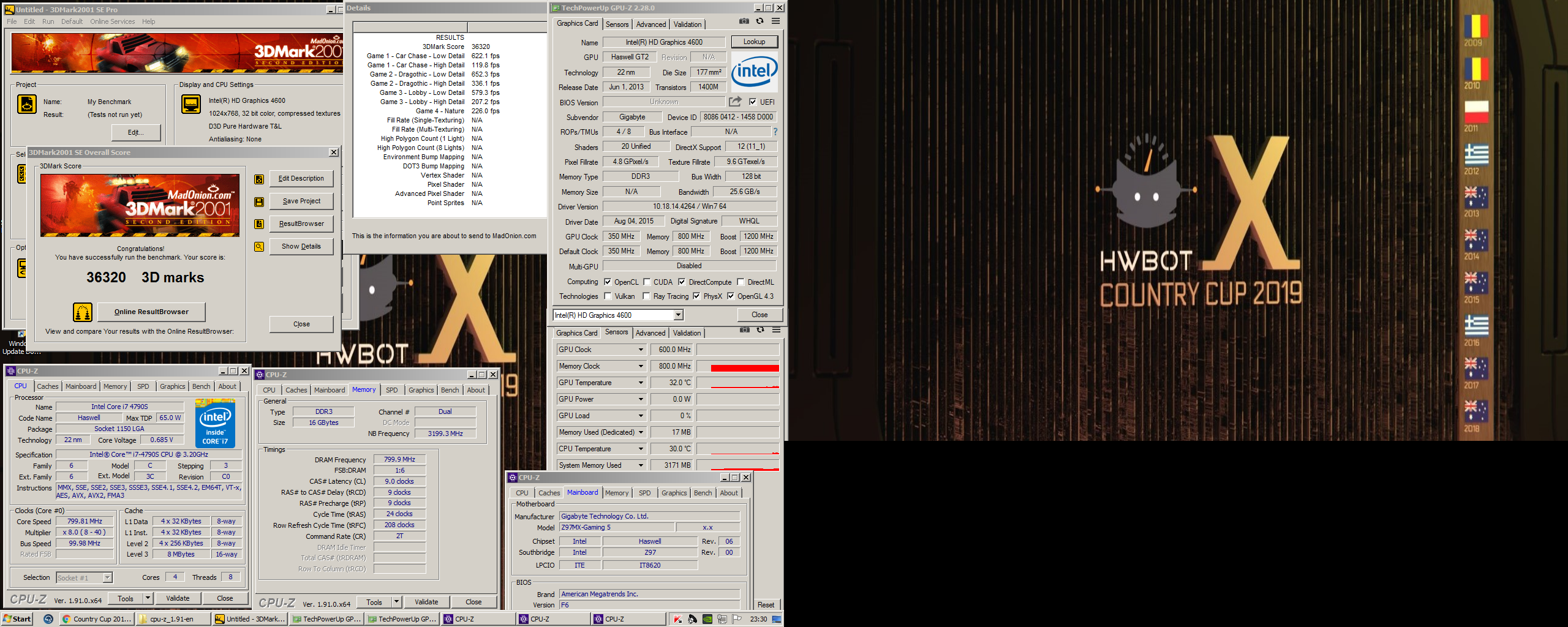
Task: Click the quick launch icon next to Start
Action: tap(48, 619)
